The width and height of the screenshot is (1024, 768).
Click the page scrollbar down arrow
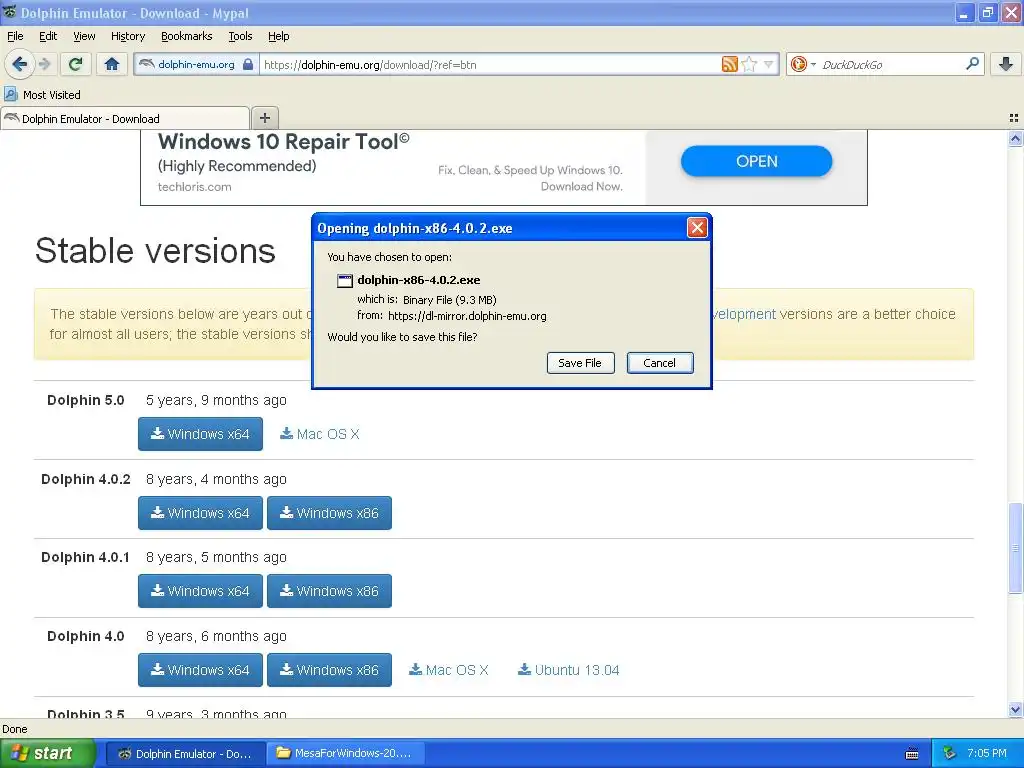[1015, 709]
